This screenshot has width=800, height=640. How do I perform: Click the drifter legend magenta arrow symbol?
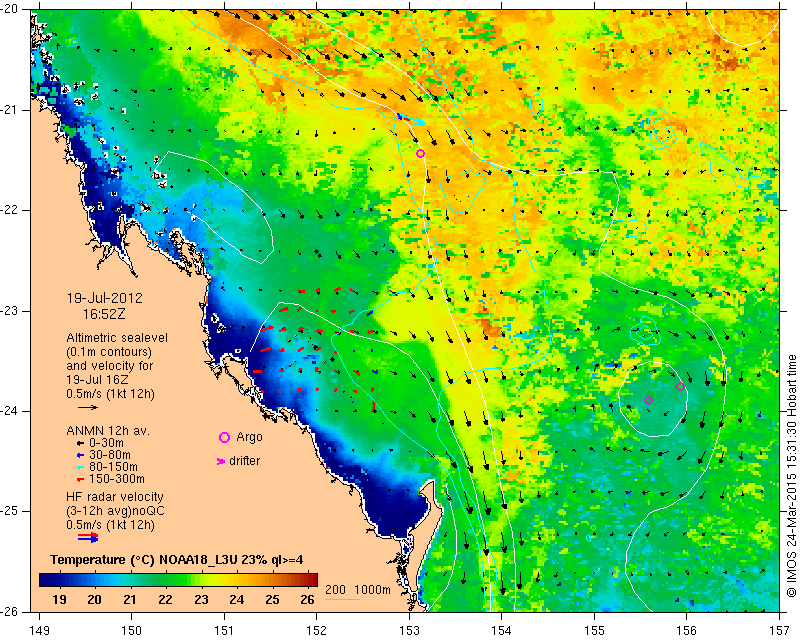pos(221,461)
